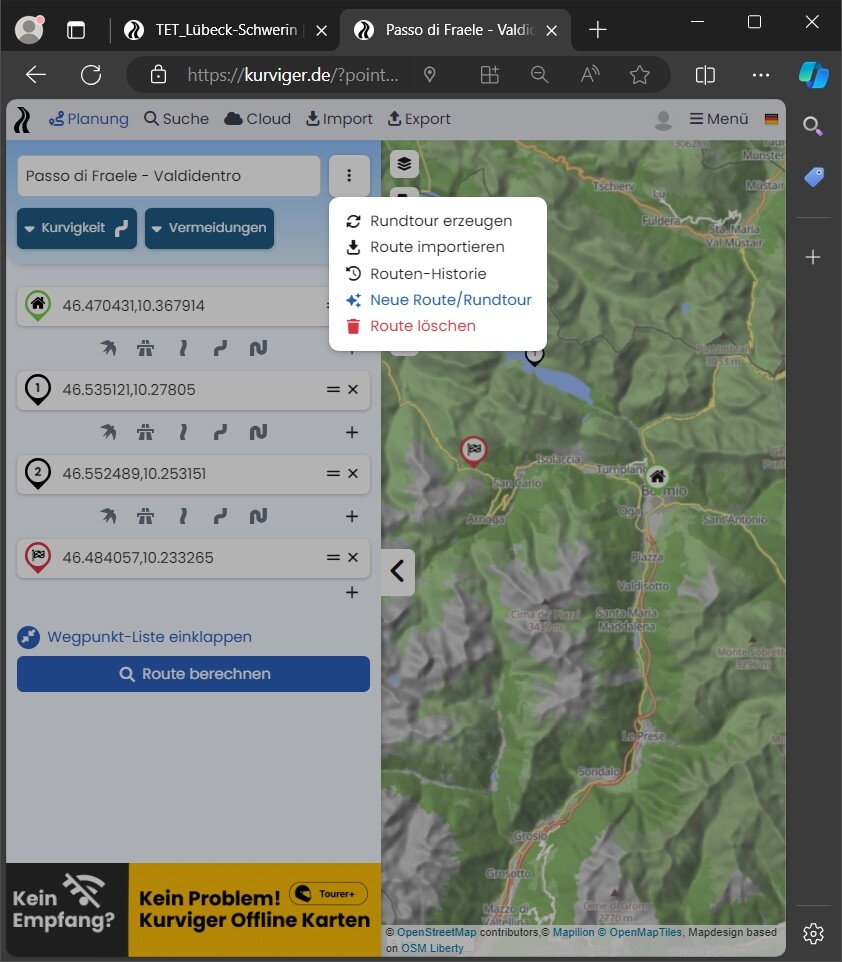Screen dimensions: 842x962
Task: Add waypoint after the destination with plus icon
Action: [x=352, y=593]
